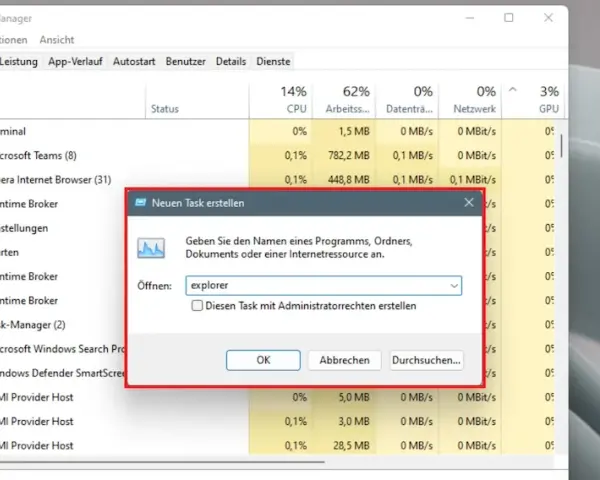Click the dialog title bar Task Manager icon
The width and height of the screenshot is (600, 480).
pos(140,202)
